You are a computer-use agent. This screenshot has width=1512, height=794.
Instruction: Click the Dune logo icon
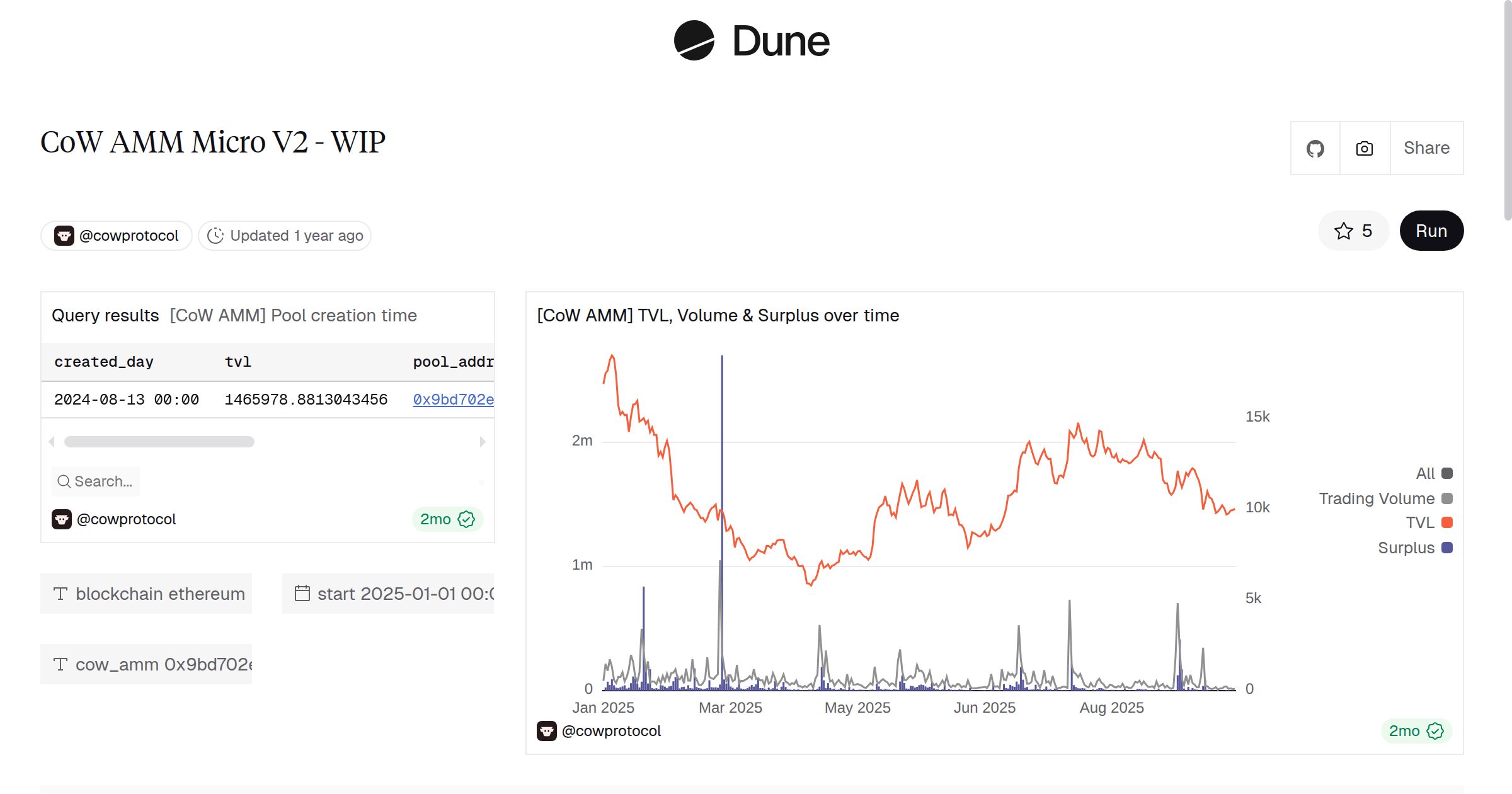point(694,41)
